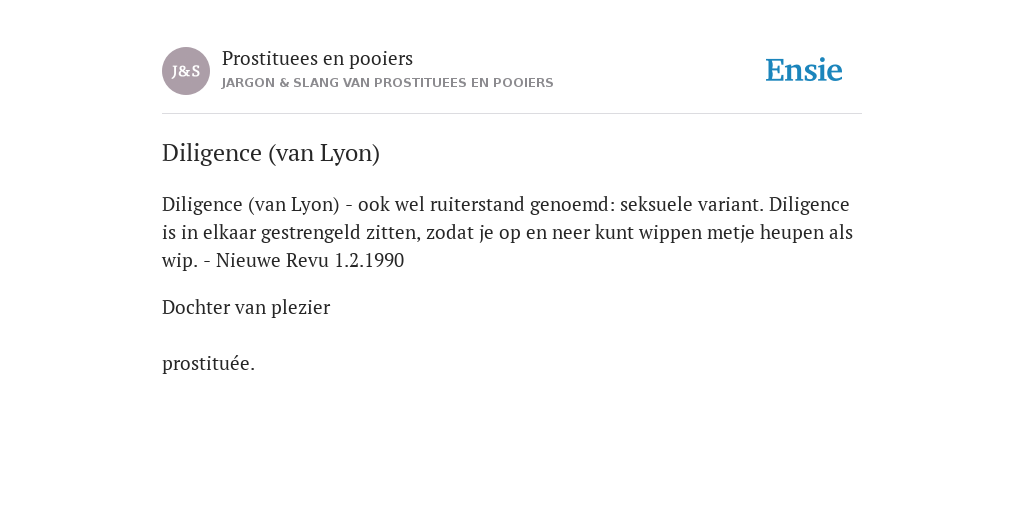The width and height of the screenshot is (1024, 512).
Task: Click Jargon & Slang van prostituees subtitle
Action: 387,83
